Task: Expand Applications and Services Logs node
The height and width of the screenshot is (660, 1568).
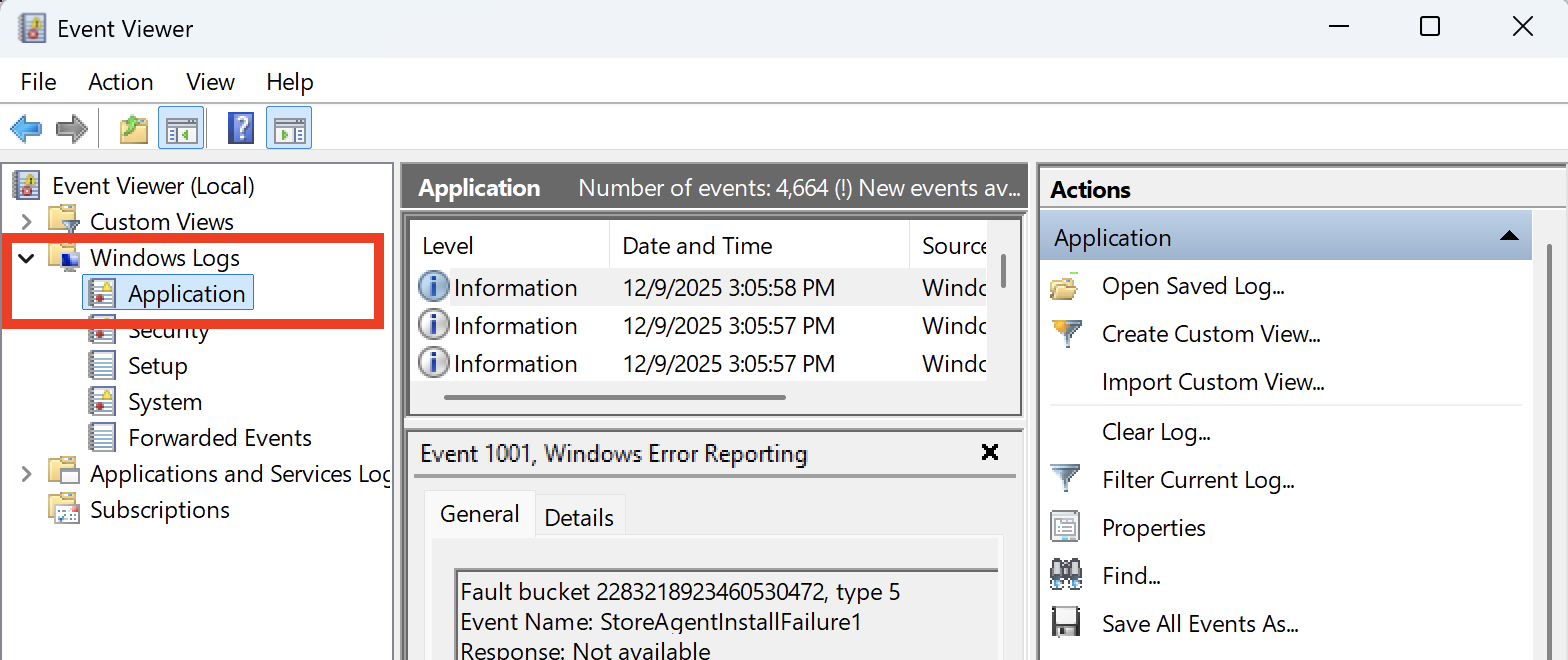Action: 27,474
